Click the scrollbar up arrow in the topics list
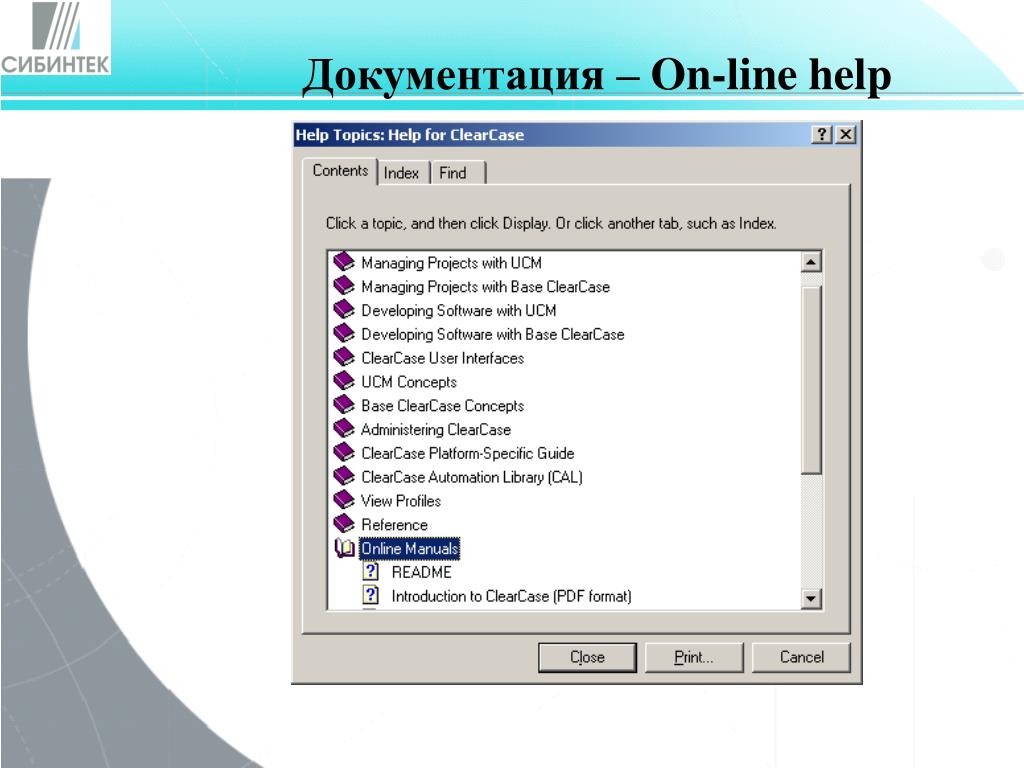 tap(810, 263)
